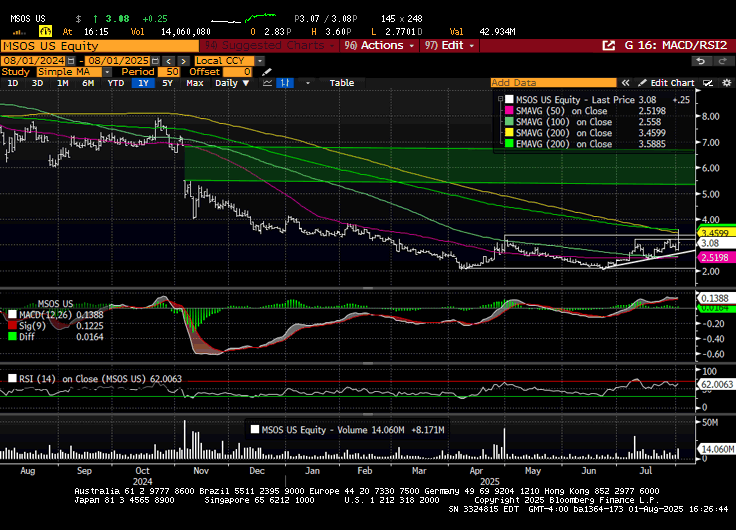This screenshot has height=530, width=736.
Task: Click the 0.1388 MACD axis value label
Action: click(x=715, y=298)
